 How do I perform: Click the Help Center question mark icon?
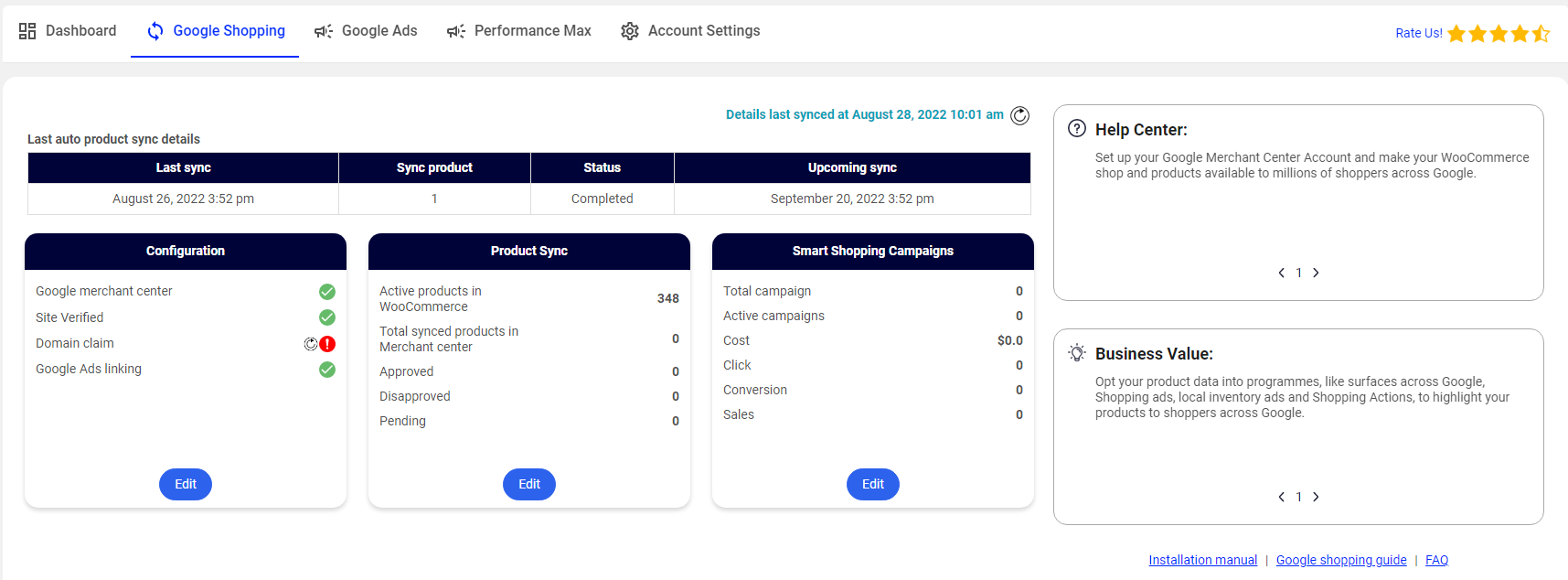click(x=1077, y=129)
